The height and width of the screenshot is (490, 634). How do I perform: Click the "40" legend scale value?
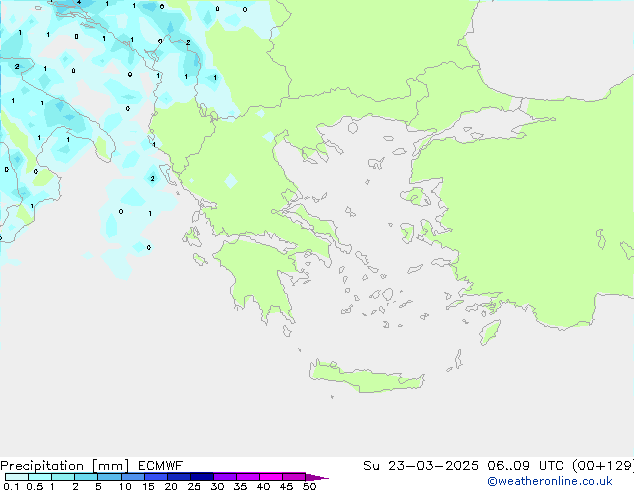point(263,486)
